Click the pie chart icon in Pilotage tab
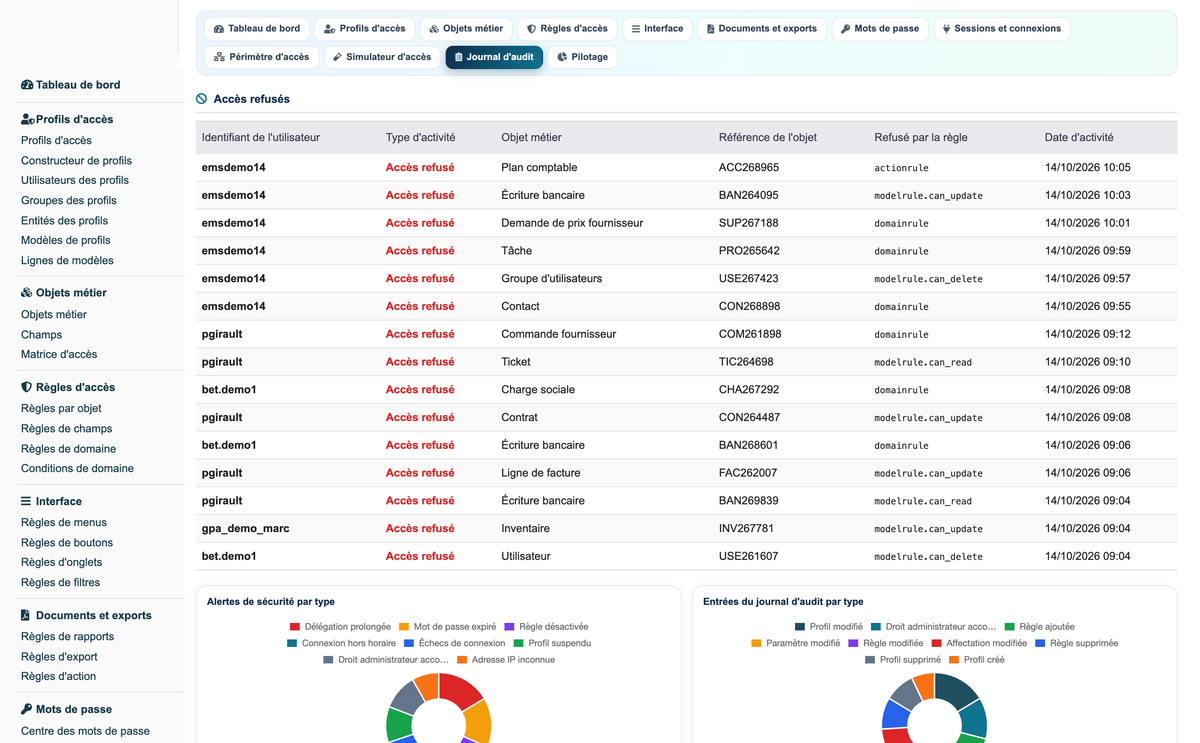Image resolution: width=1200 pixels, height=743 pixels. (x=562, y=57)
